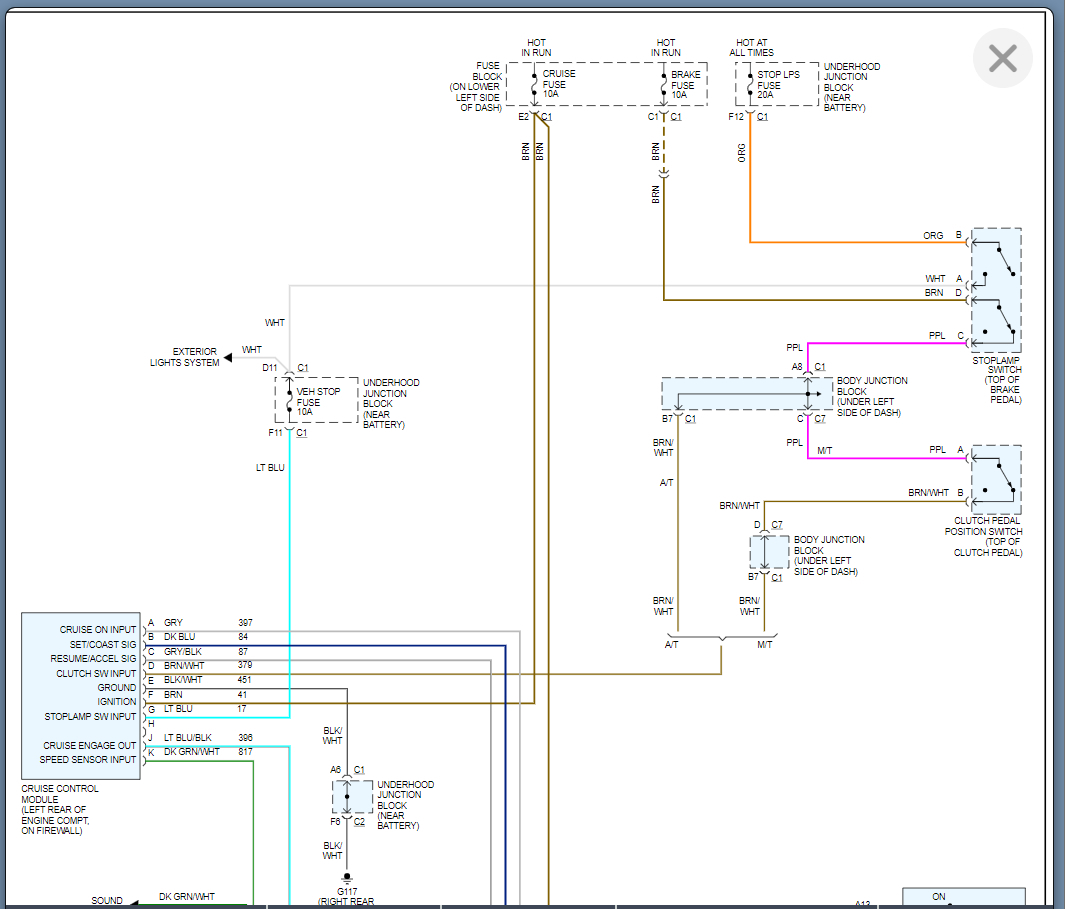Image resolution: width=1065 pixels, height=909 pixels.
Task: Select the stoplamp switch symbol
Action: (996, 288)
